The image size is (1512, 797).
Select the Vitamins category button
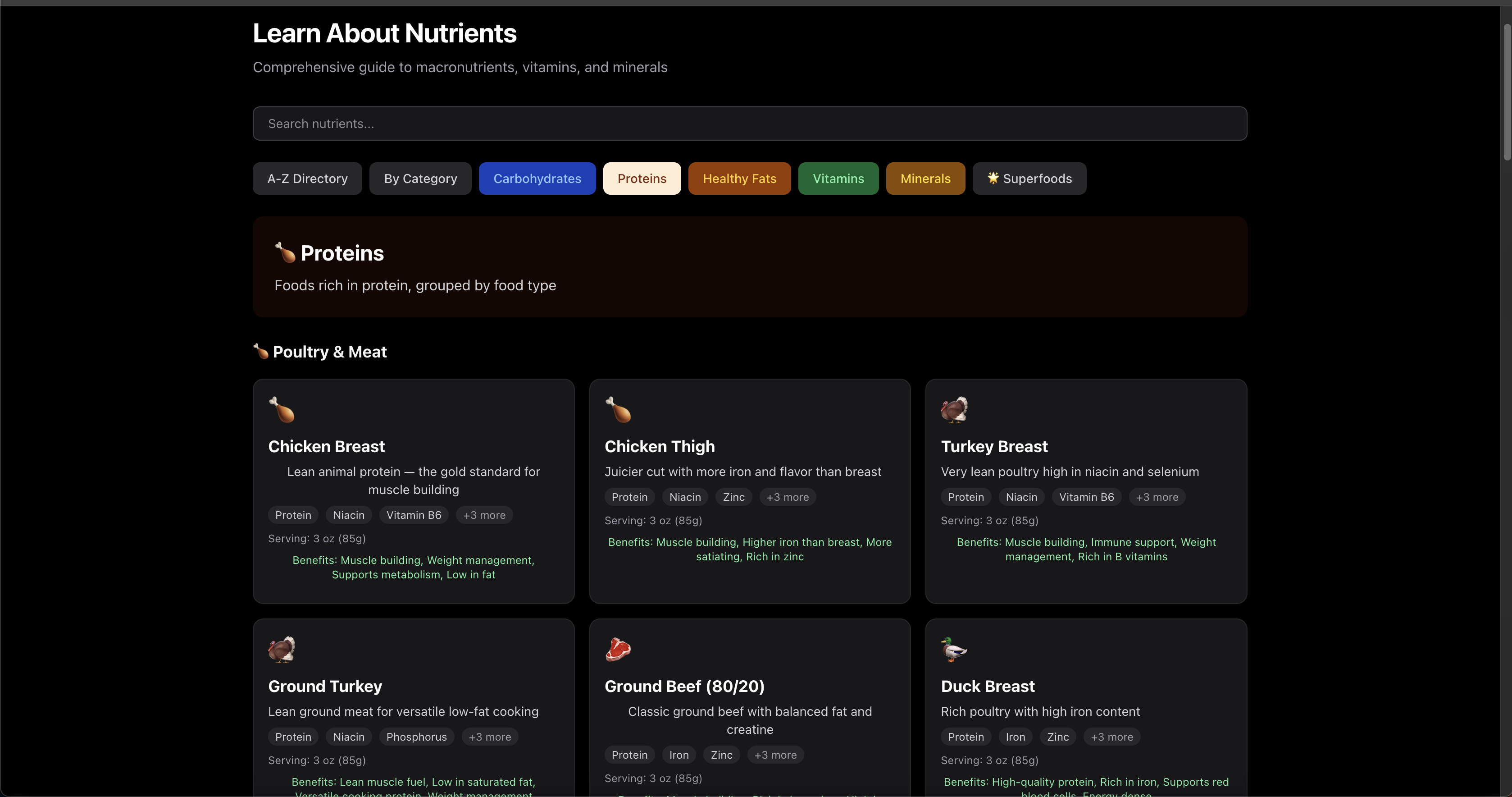click(x=838, y=178)
